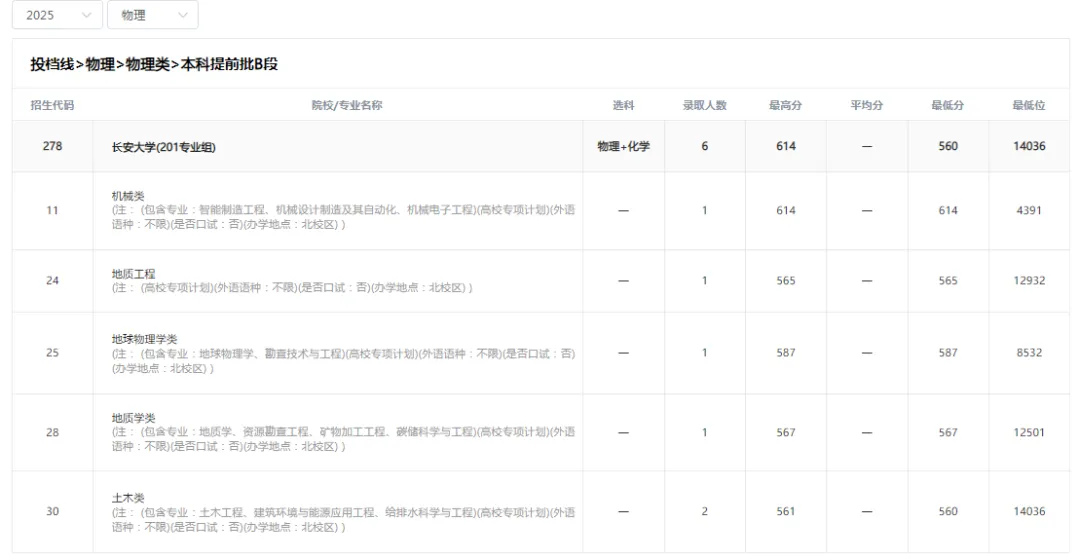Click highest score 565 in 地质工程 row
This screenshot has width=1080, height=559.
pyautogui.click(x=786, y=281)
